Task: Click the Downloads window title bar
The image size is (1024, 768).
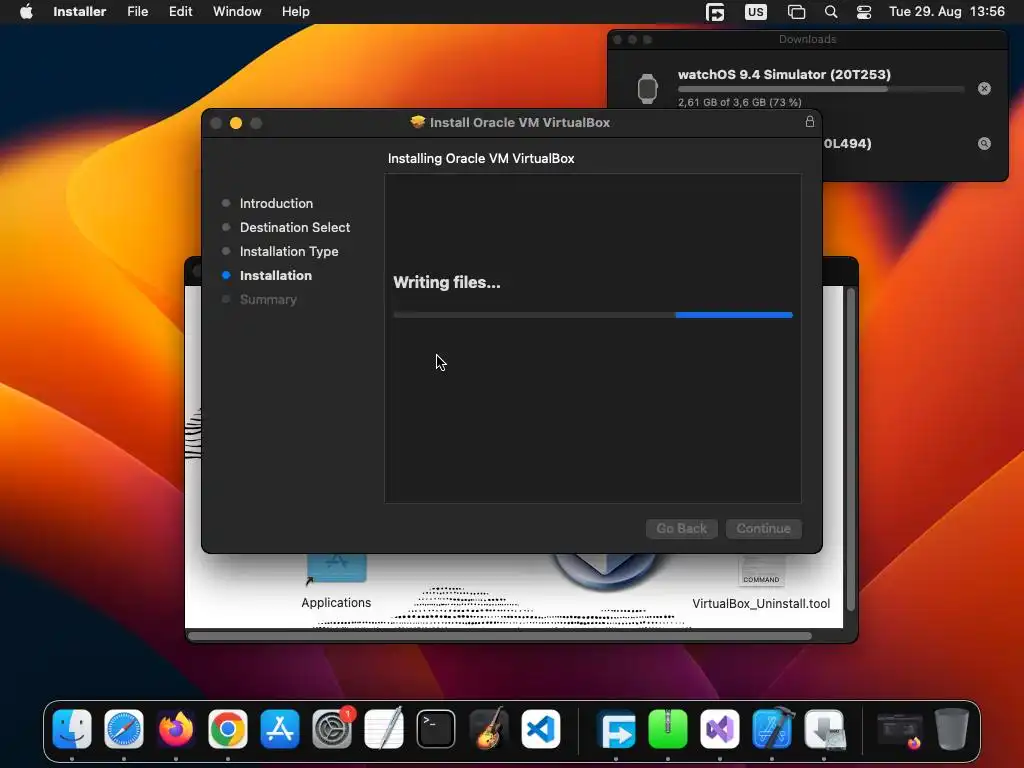Action: pyautogui.click(x=808, y=39)
